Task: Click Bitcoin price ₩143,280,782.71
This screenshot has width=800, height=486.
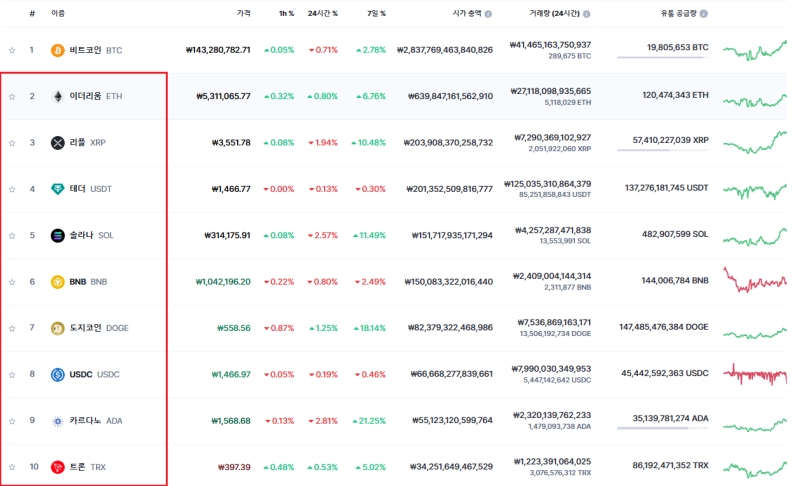Action: pos(218,50)
